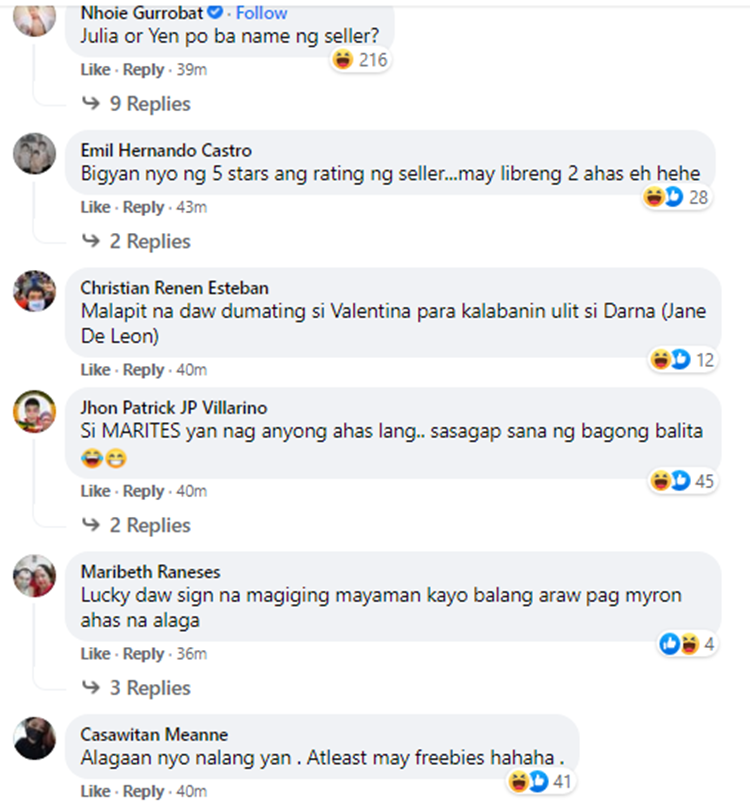Click the reply arrow icon beside 3 Replies

point(91,687)
